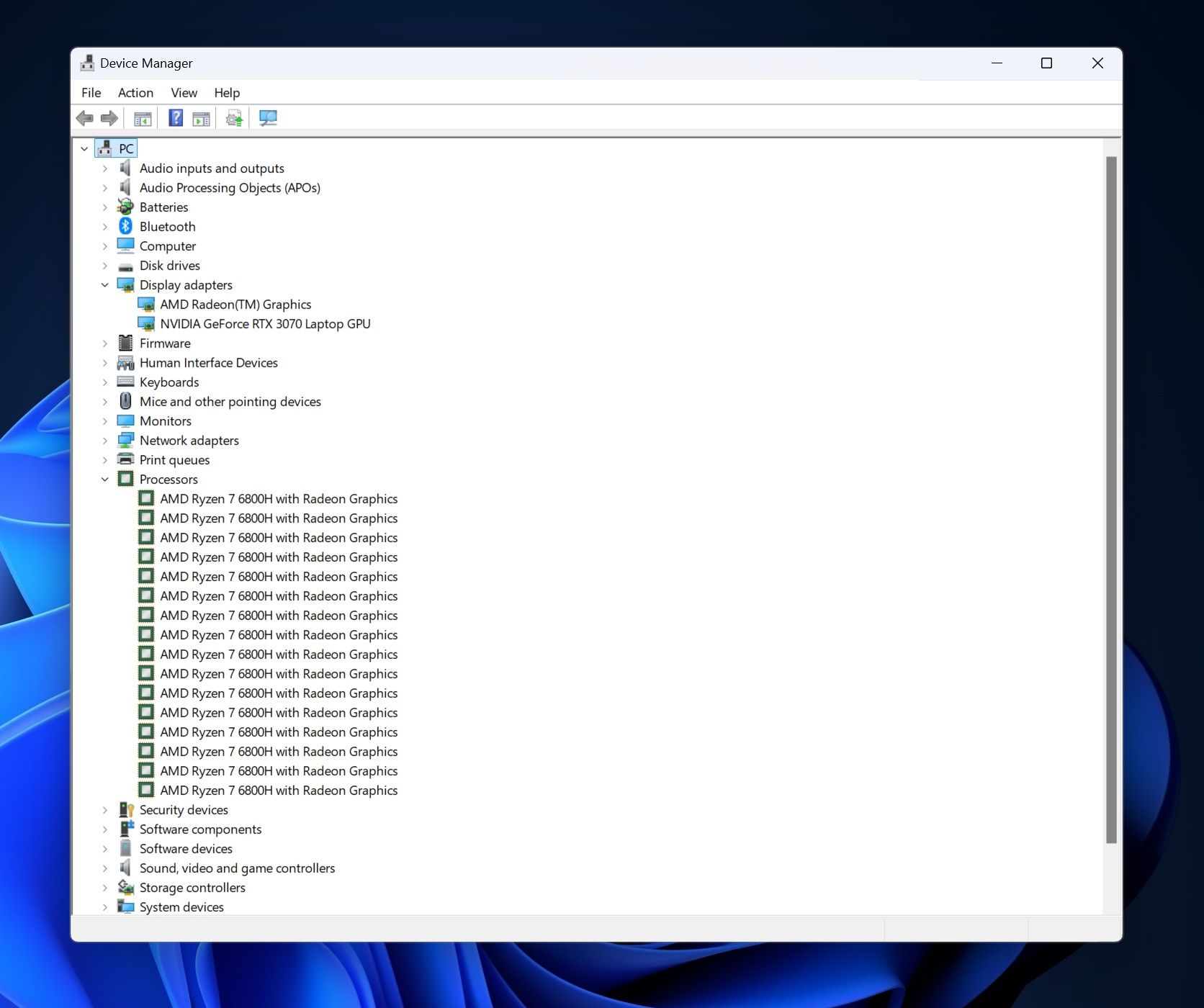Viewport: 1204px width, 1008px height.
Task: Open the Help menu
Action: tap(227, 92)
